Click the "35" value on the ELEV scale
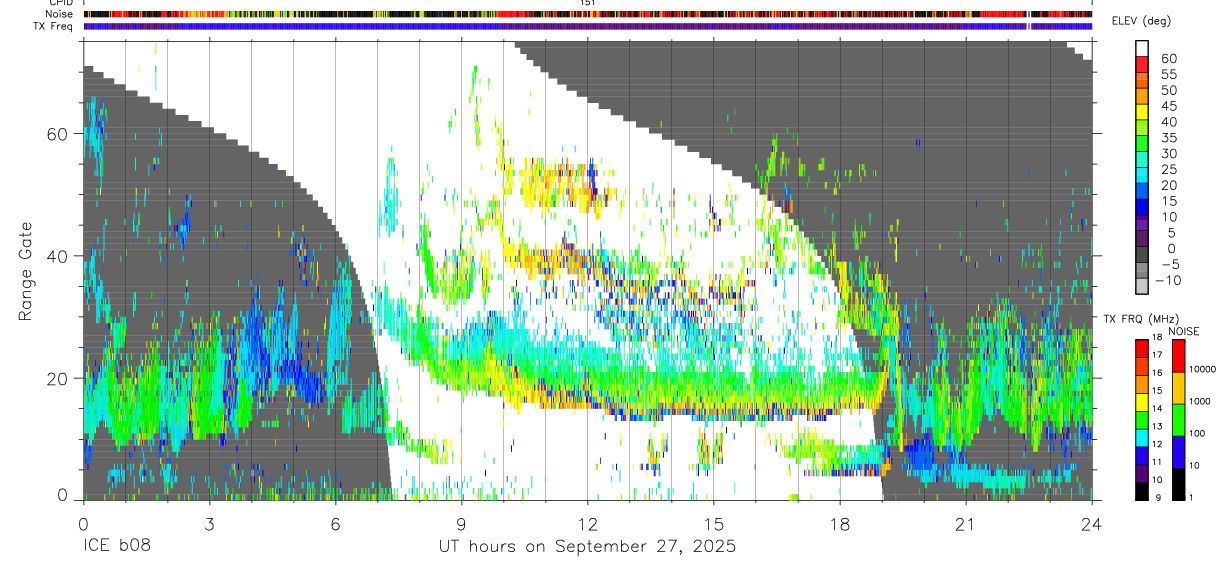The width and height of the screenshot is (1228, 567). (x=1168, y=138)
